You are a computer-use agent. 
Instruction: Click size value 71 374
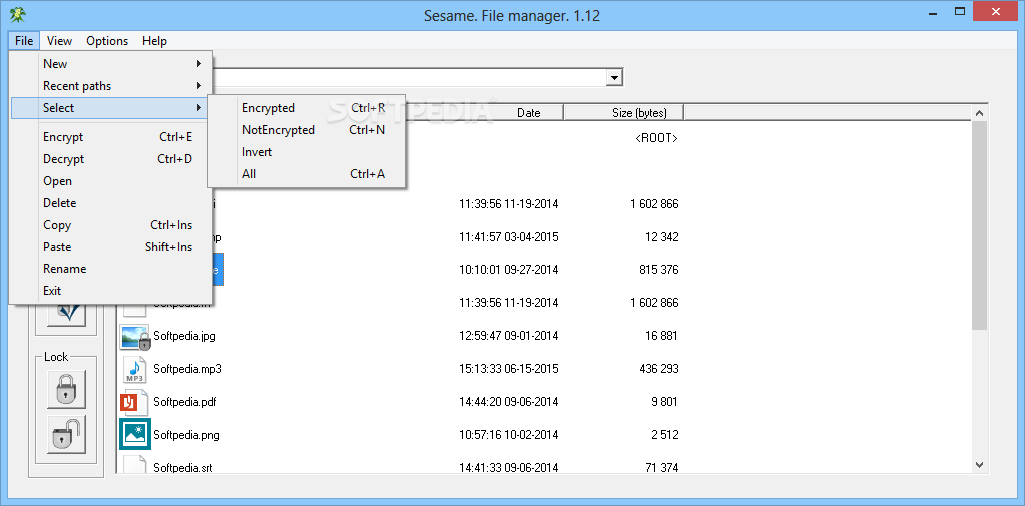point(661,467)
